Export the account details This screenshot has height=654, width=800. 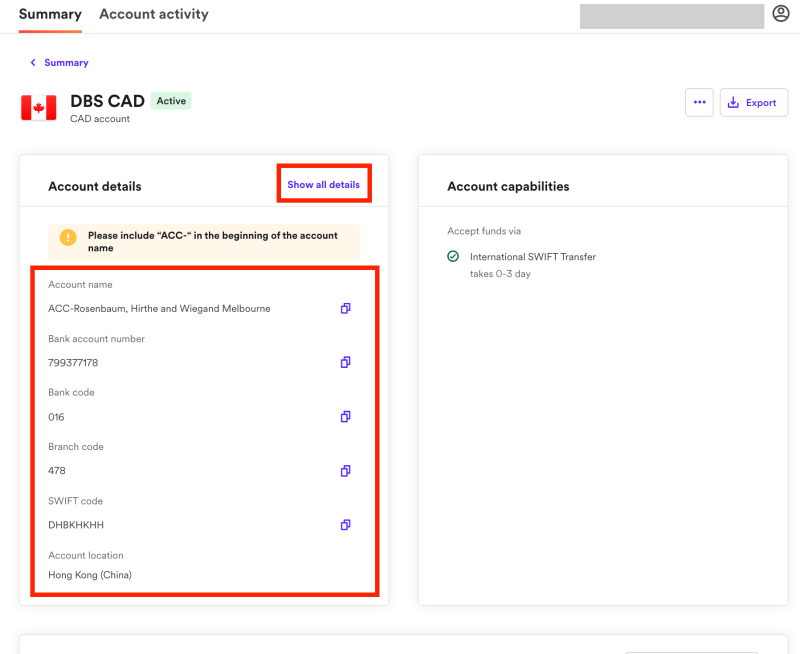(x=754, y=103)
